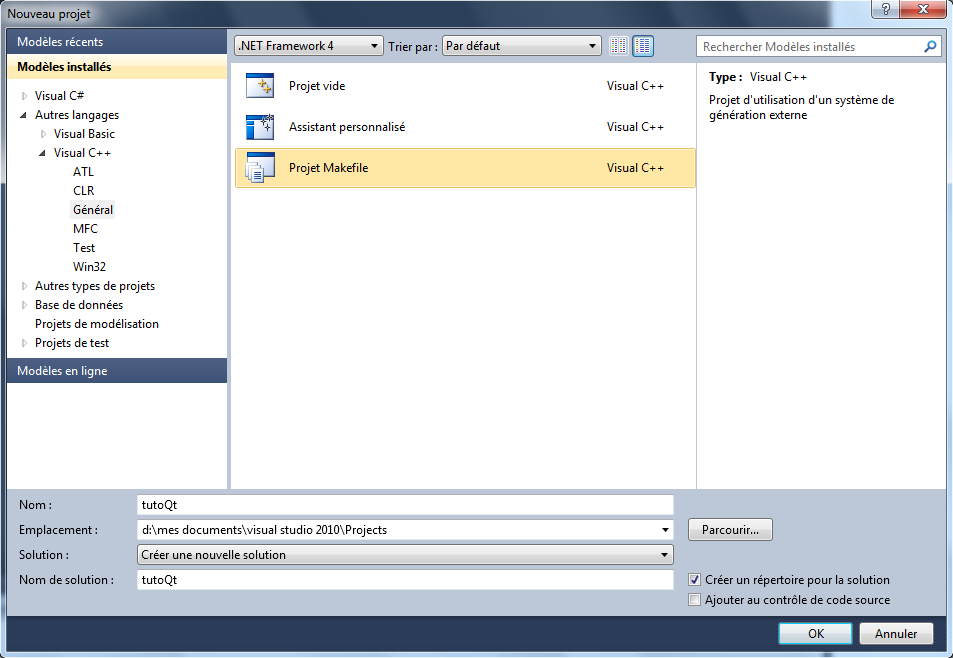This screenshot has height=658, width=953.
Task: Collapse the Autres langages node
Action: point(25,115)
